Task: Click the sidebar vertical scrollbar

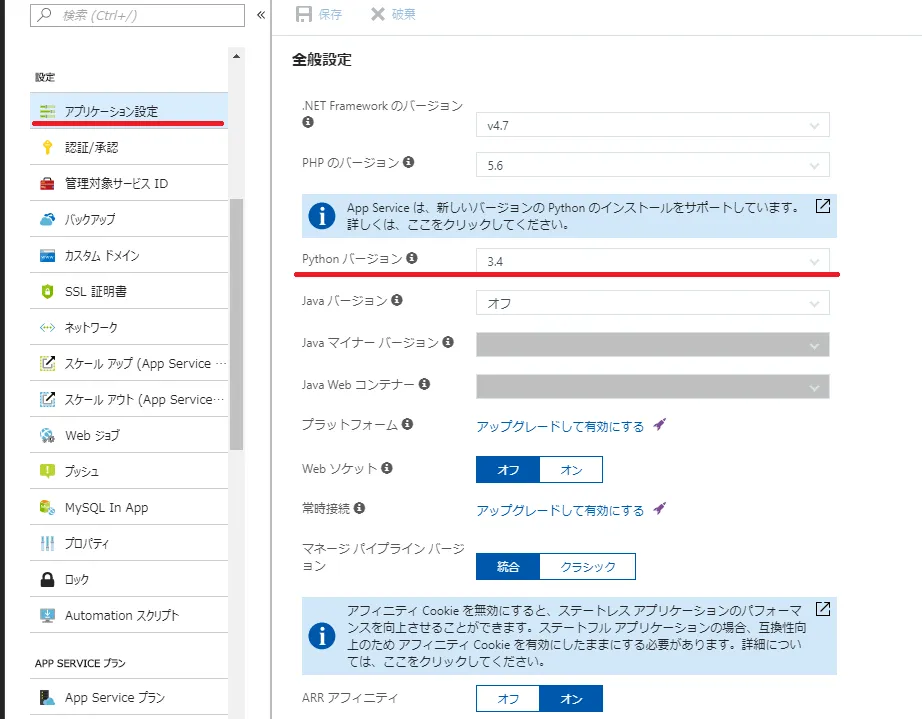Action: point(236,320)
